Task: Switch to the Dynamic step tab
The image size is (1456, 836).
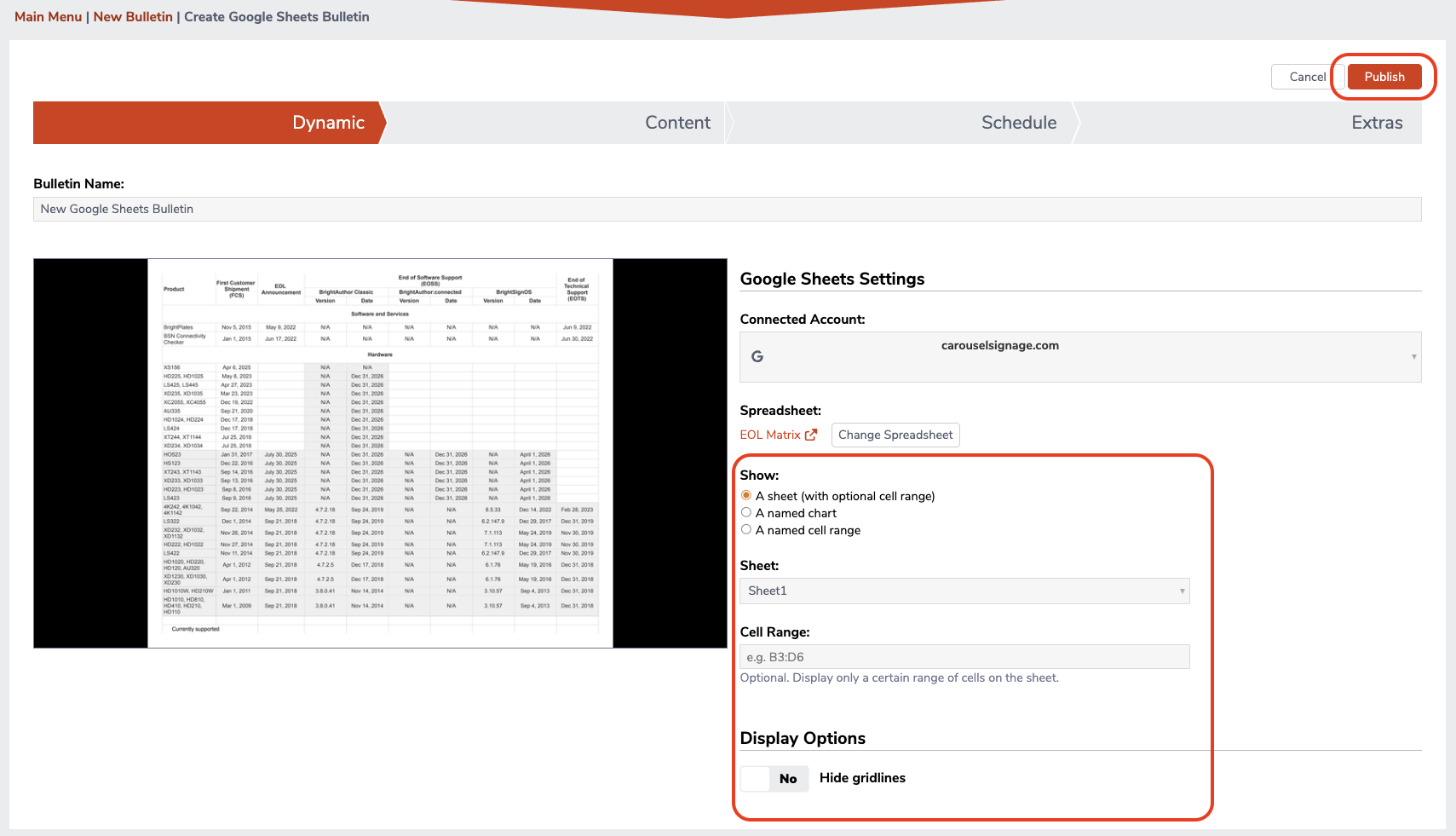Action: coord(209,123)
